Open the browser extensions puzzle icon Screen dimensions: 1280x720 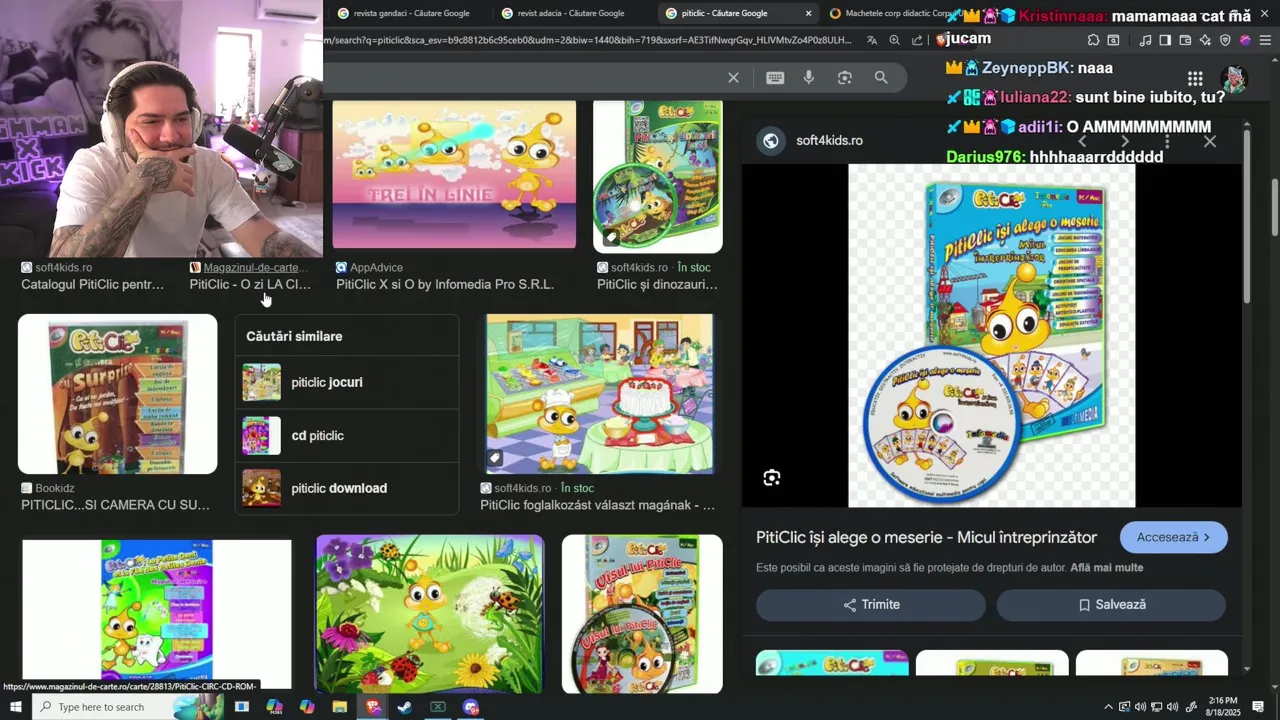pos(1093,40)
